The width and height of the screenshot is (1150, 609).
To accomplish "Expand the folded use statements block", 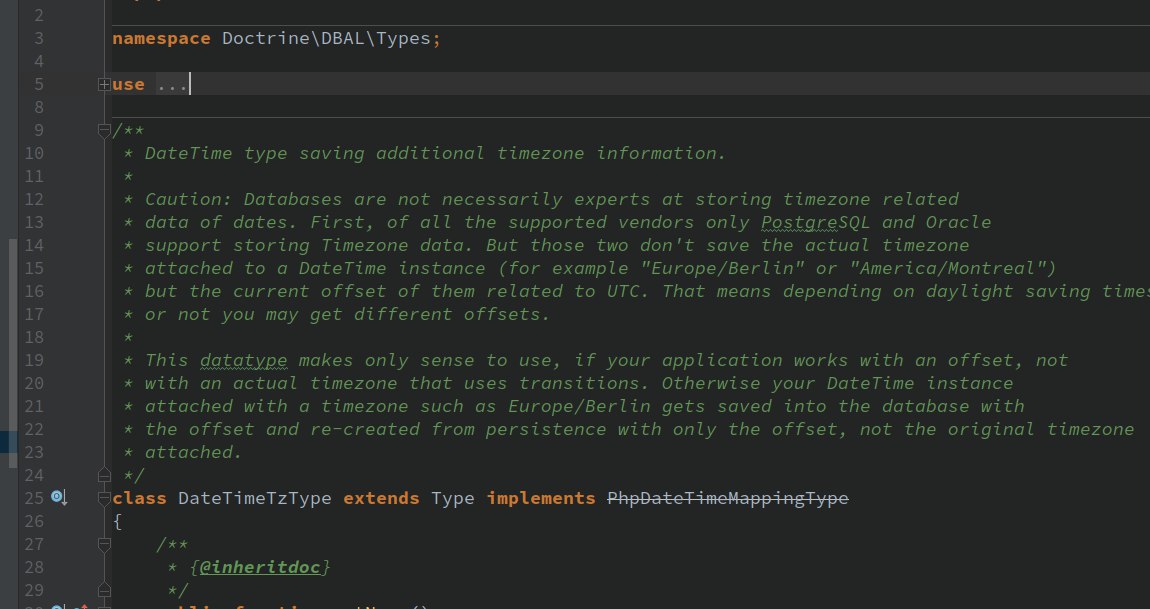I will point(104,85).
